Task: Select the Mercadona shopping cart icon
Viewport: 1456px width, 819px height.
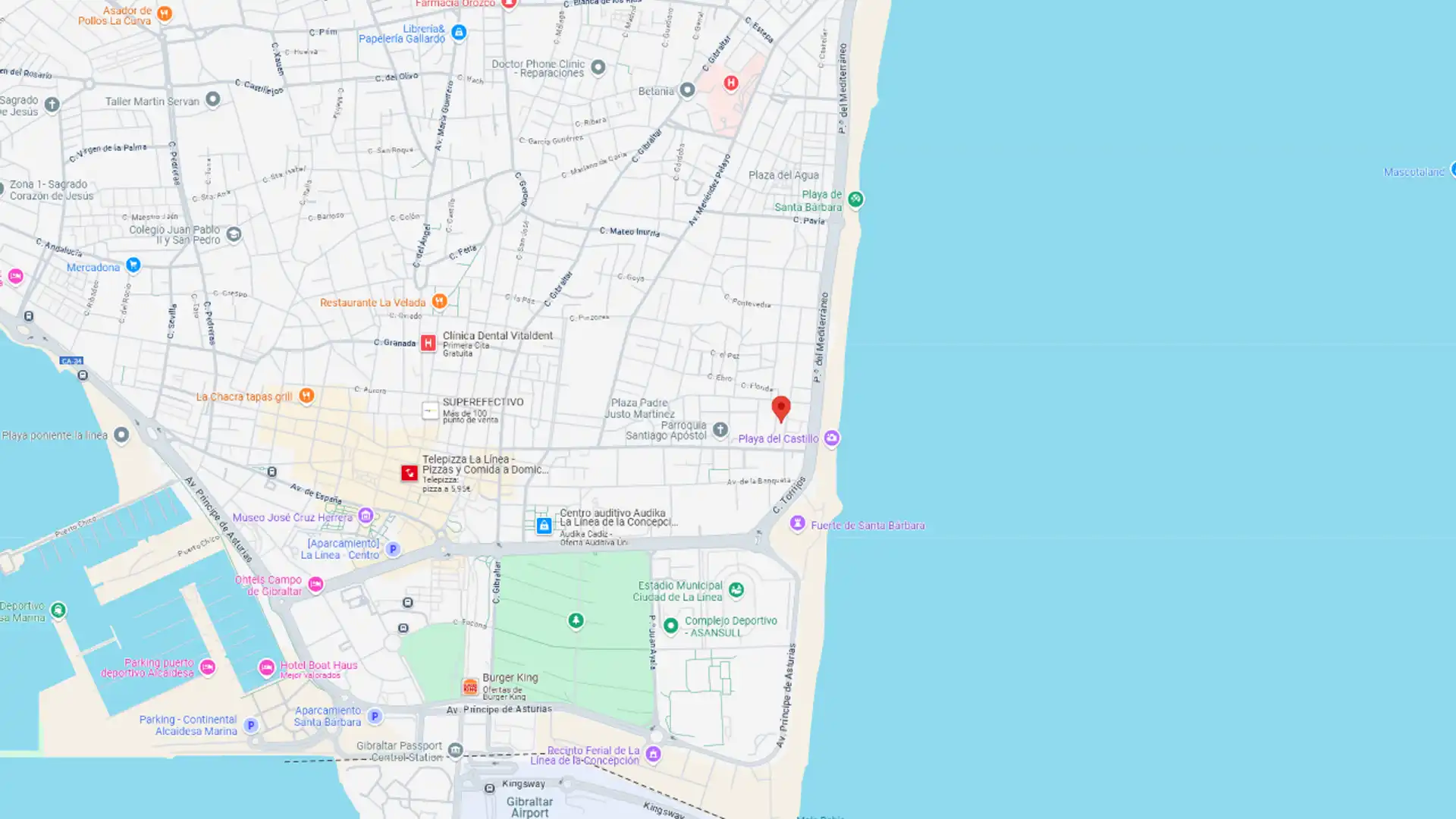Action: tap(133, 265)
